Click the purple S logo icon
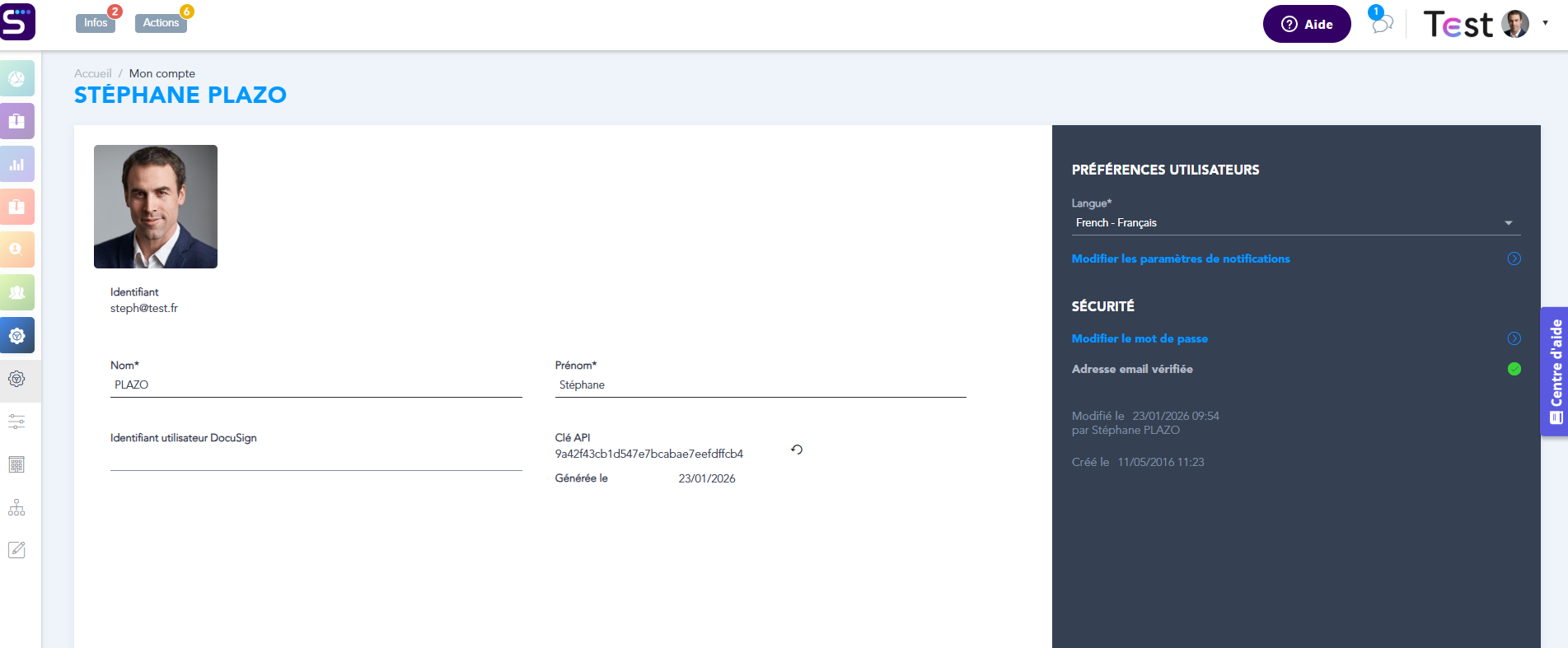 17,21
